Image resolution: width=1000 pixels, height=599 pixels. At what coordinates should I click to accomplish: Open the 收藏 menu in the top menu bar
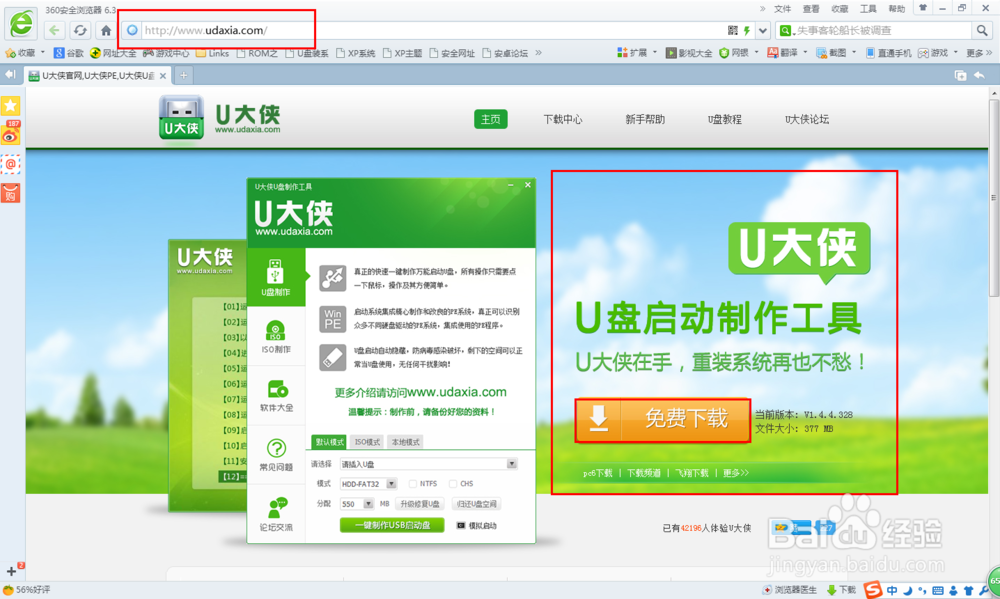(840, 8)
